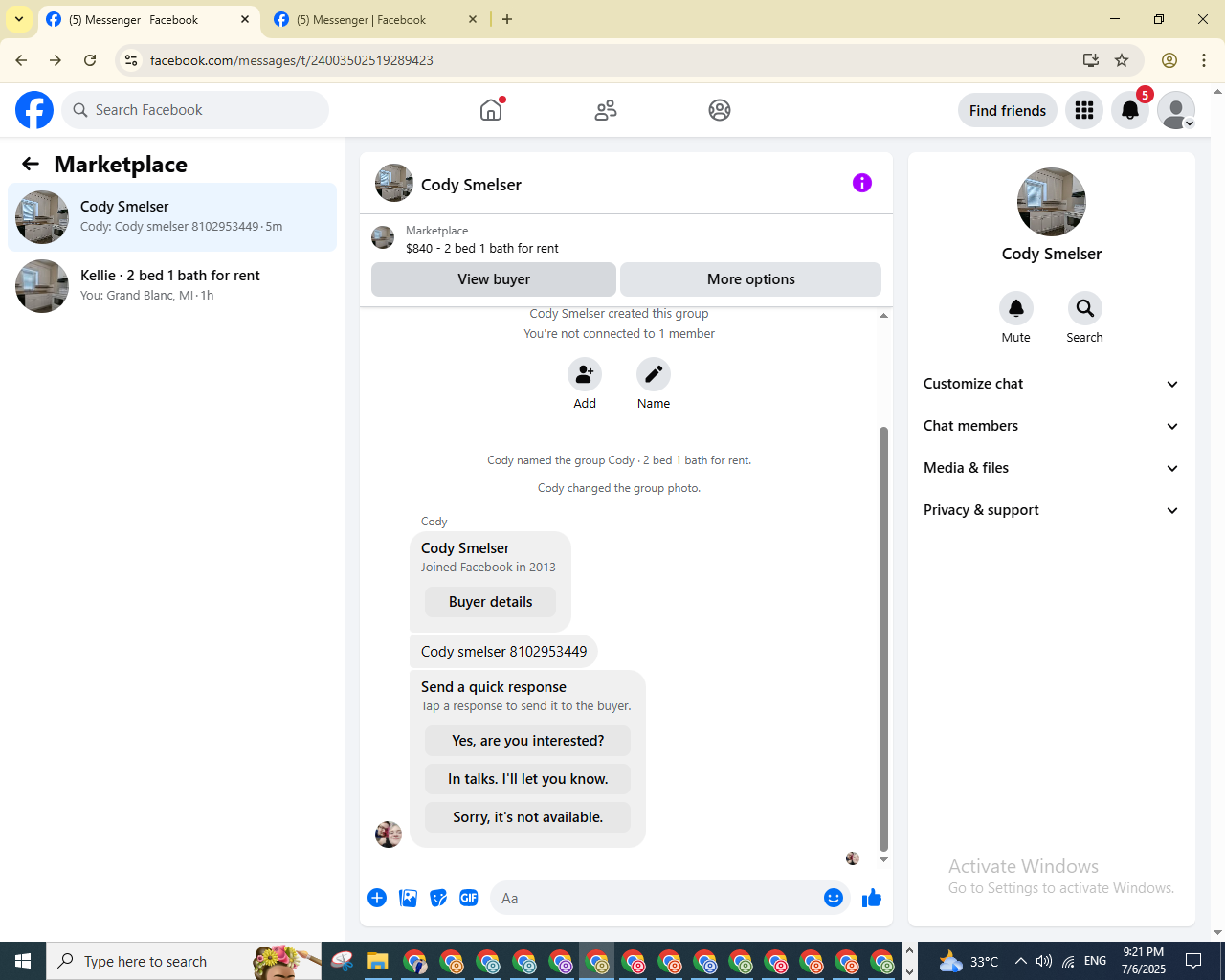1225x980 pixels.
Task: Click the Facebook logo icon
Action: pyautogui.click(x=34, y=110)
